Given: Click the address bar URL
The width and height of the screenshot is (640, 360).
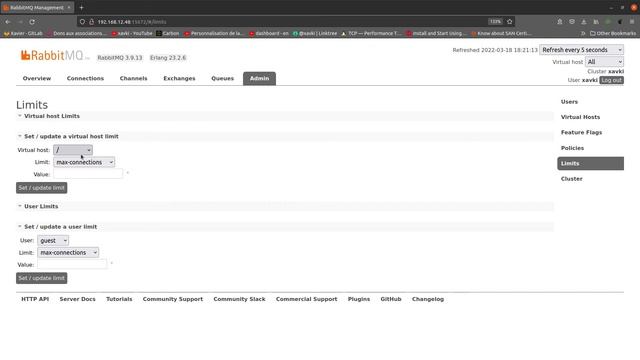Looking at the screenshot, I should pos(132,22).
